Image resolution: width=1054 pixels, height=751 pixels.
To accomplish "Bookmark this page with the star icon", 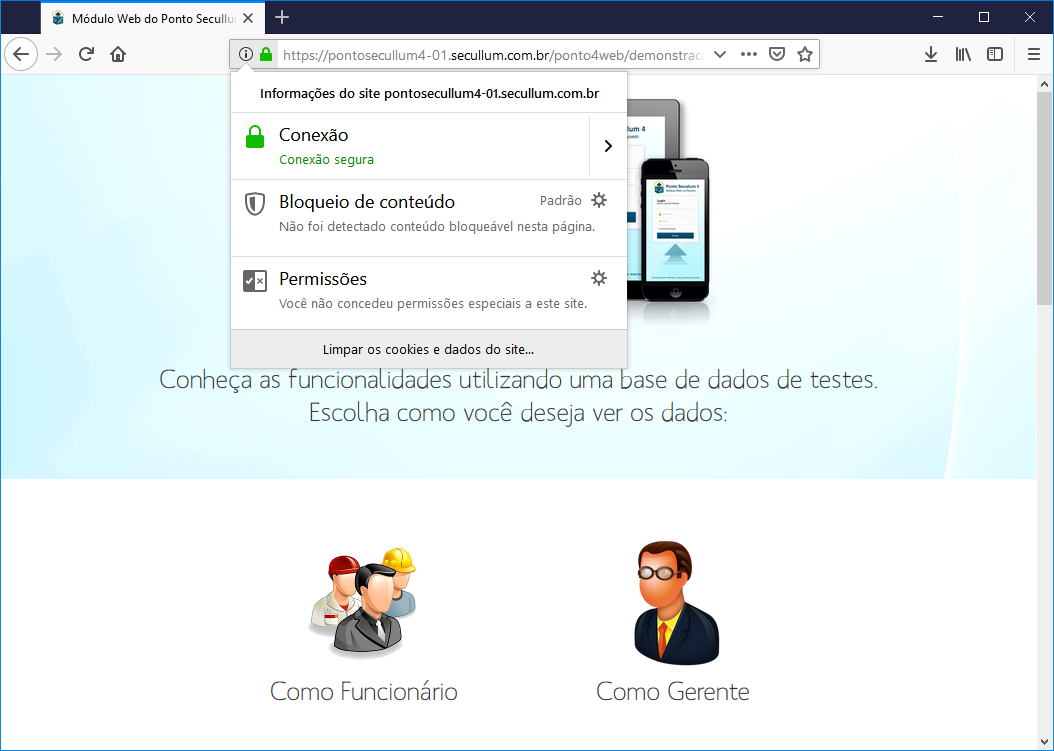I will (804, 54).
